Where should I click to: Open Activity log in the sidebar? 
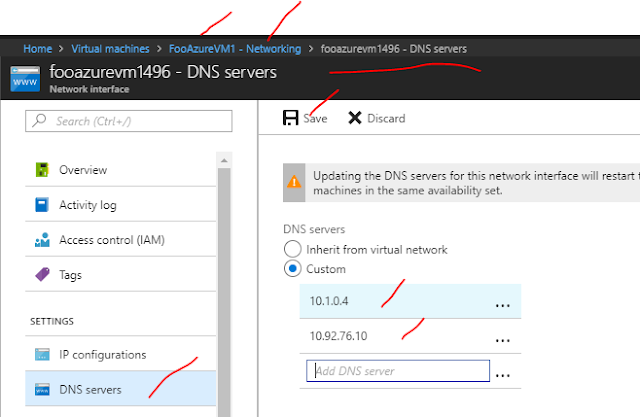(x=120, y=204)
